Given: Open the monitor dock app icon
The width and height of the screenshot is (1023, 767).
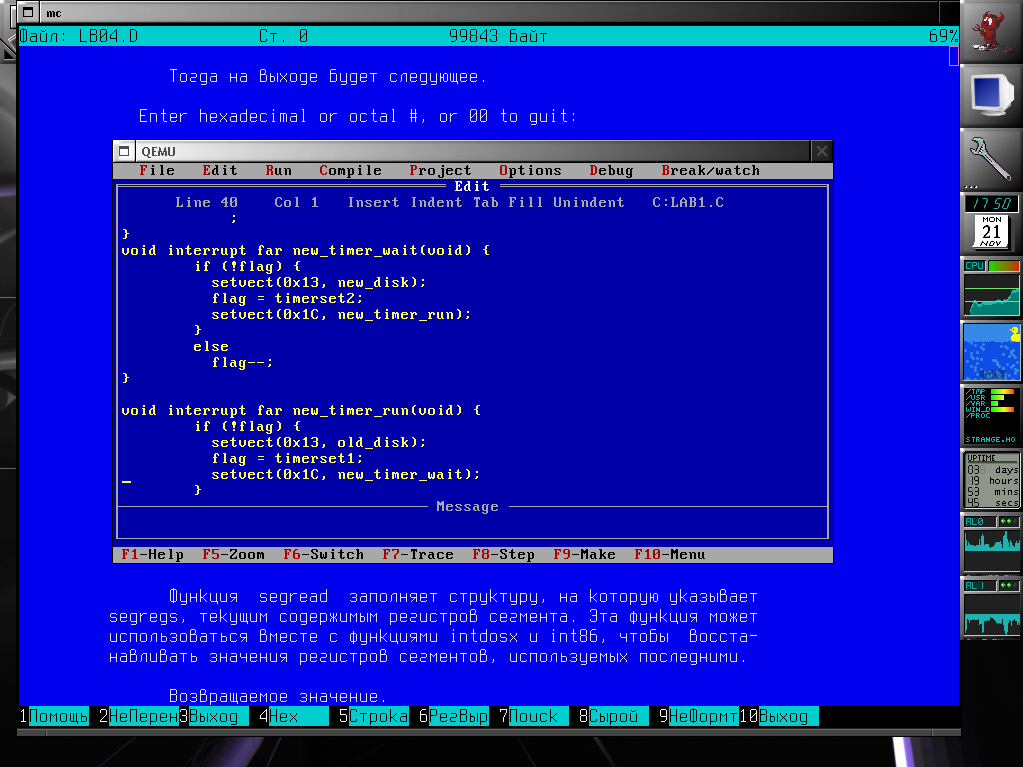Looking at the screenshot, I should [x=991, y=96].
